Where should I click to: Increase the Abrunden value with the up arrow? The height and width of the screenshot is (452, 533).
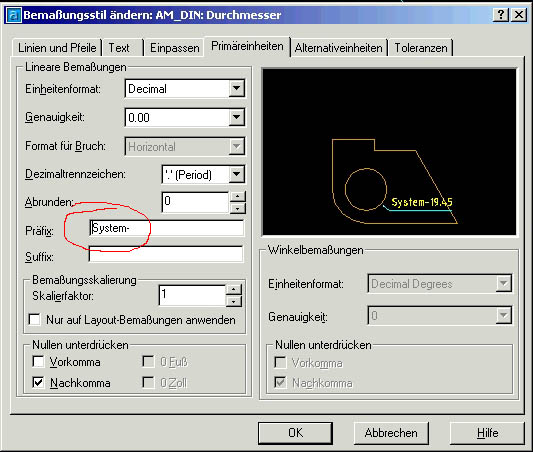coord(237,197)
